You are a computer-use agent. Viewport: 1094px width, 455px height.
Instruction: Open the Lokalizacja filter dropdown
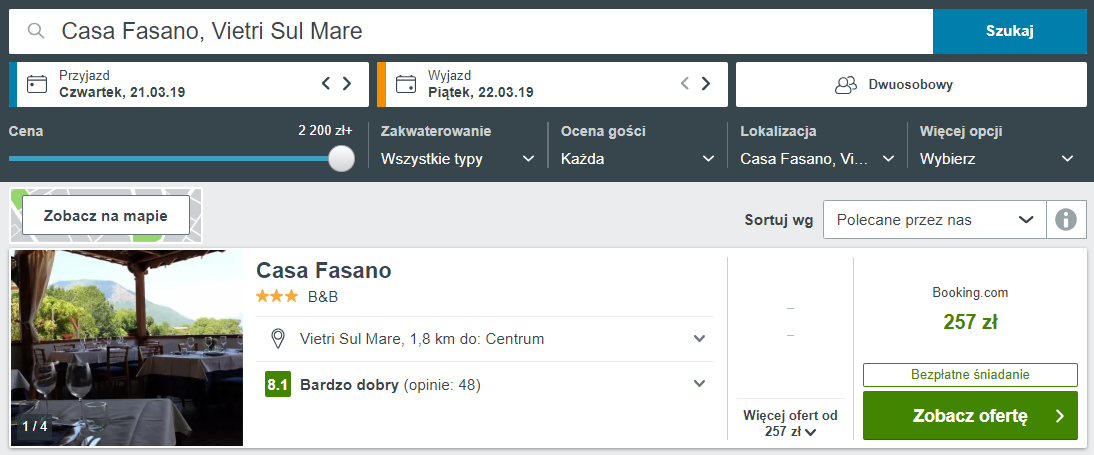(817, 159)
